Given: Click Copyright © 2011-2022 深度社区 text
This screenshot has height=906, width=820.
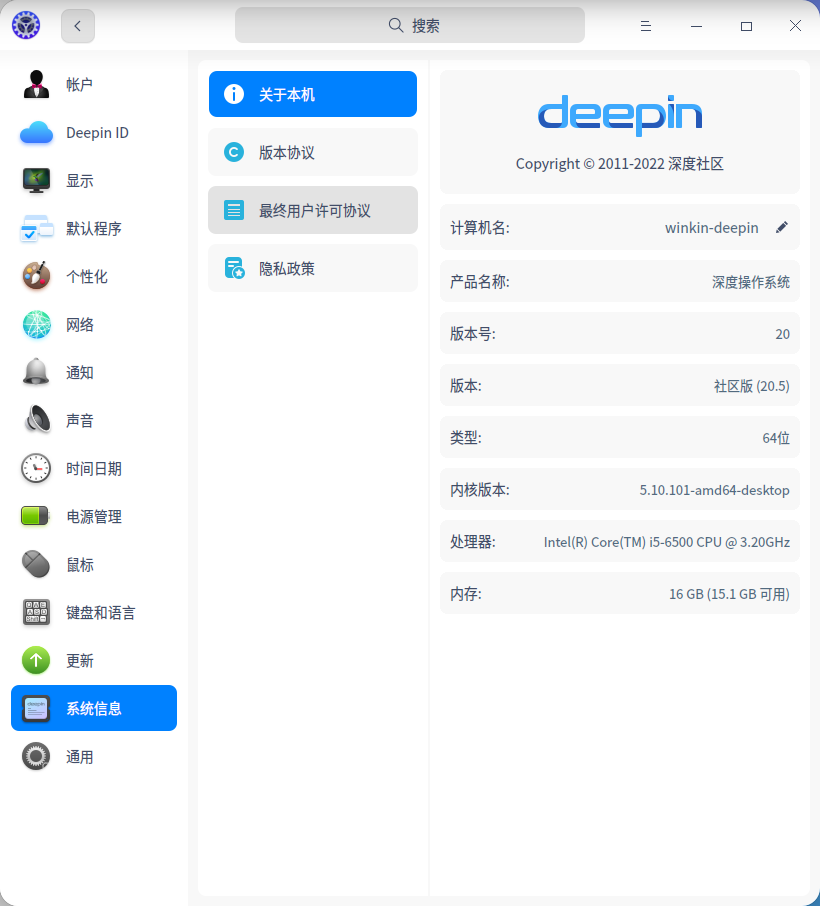Looking at the screenshot, I should pos(619,164).
